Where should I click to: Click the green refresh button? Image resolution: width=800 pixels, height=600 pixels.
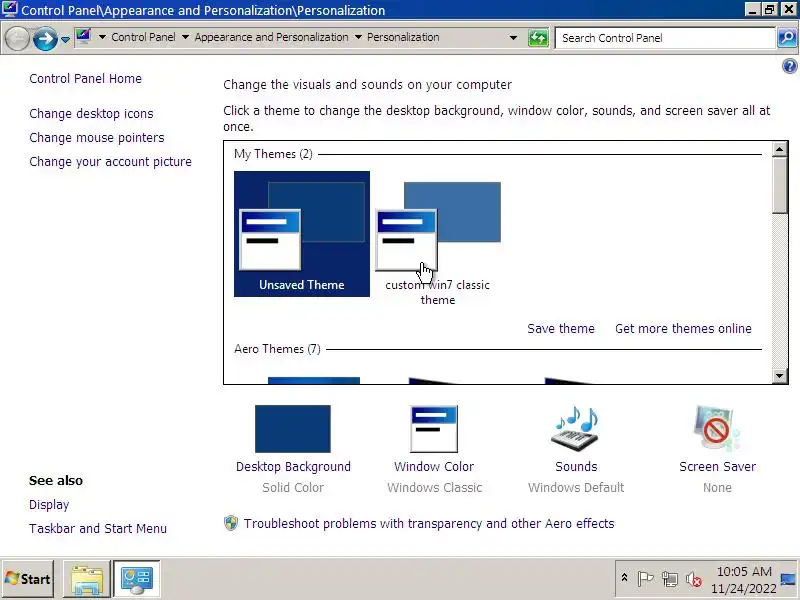click(x=538, y=38)
